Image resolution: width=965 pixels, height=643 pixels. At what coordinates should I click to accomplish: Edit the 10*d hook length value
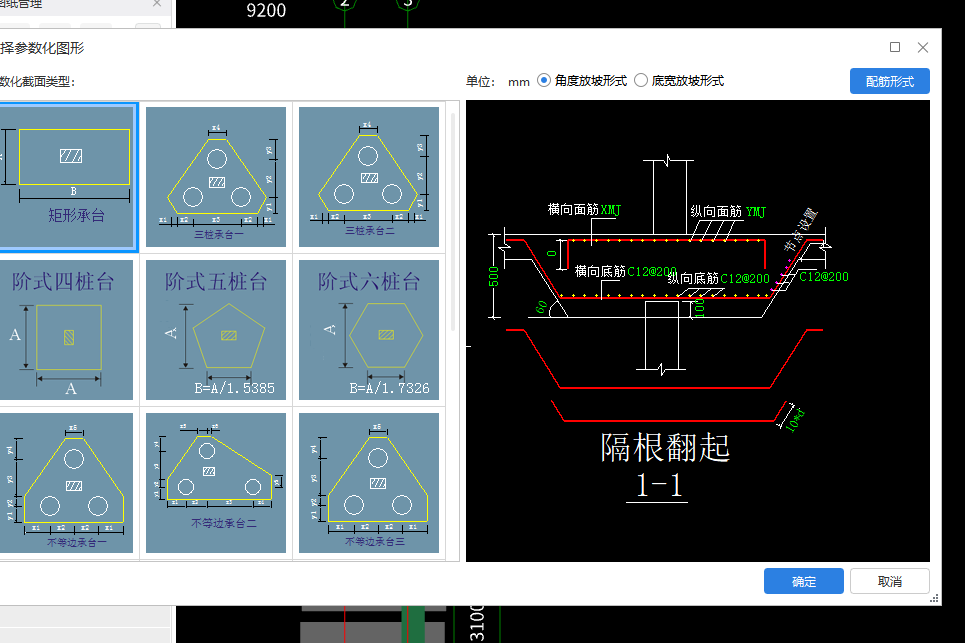tap(796, 420)
